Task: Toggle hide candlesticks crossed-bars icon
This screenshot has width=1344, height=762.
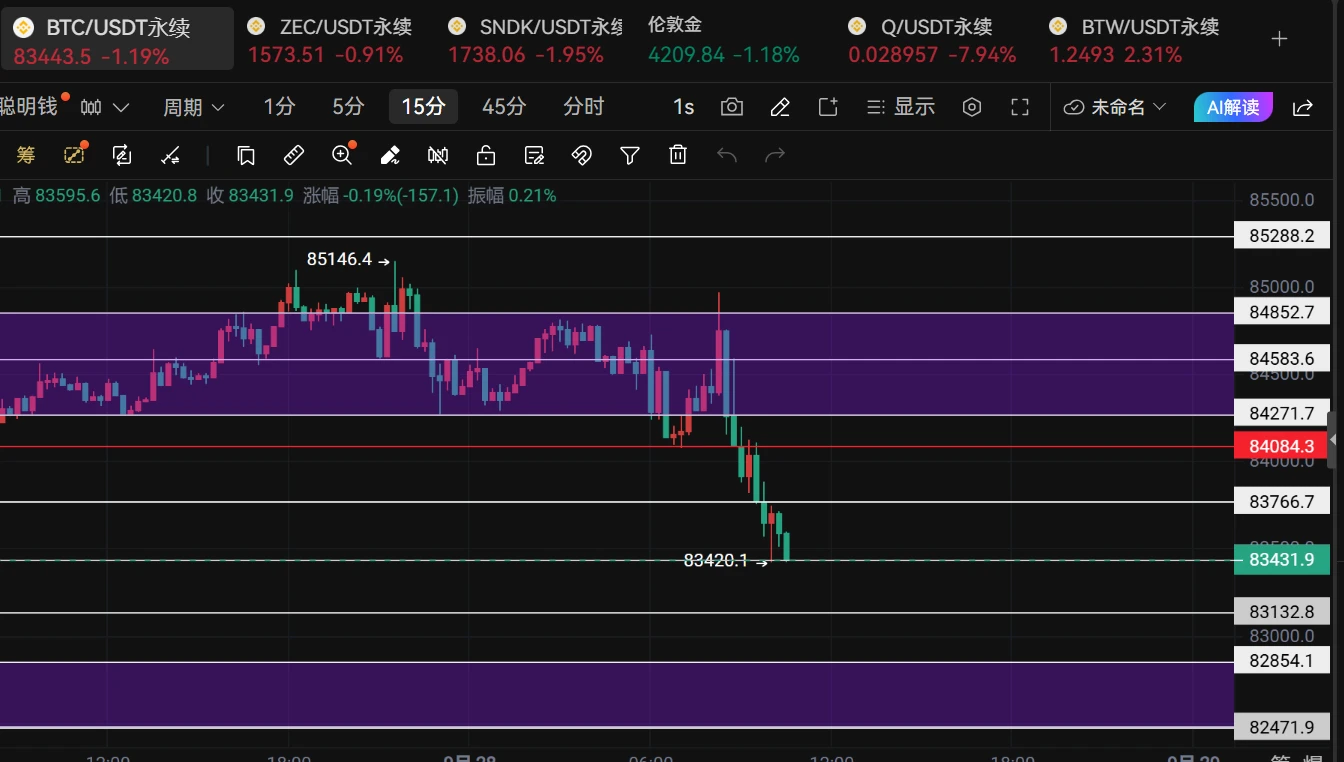Action: click(x=438, y=155)
